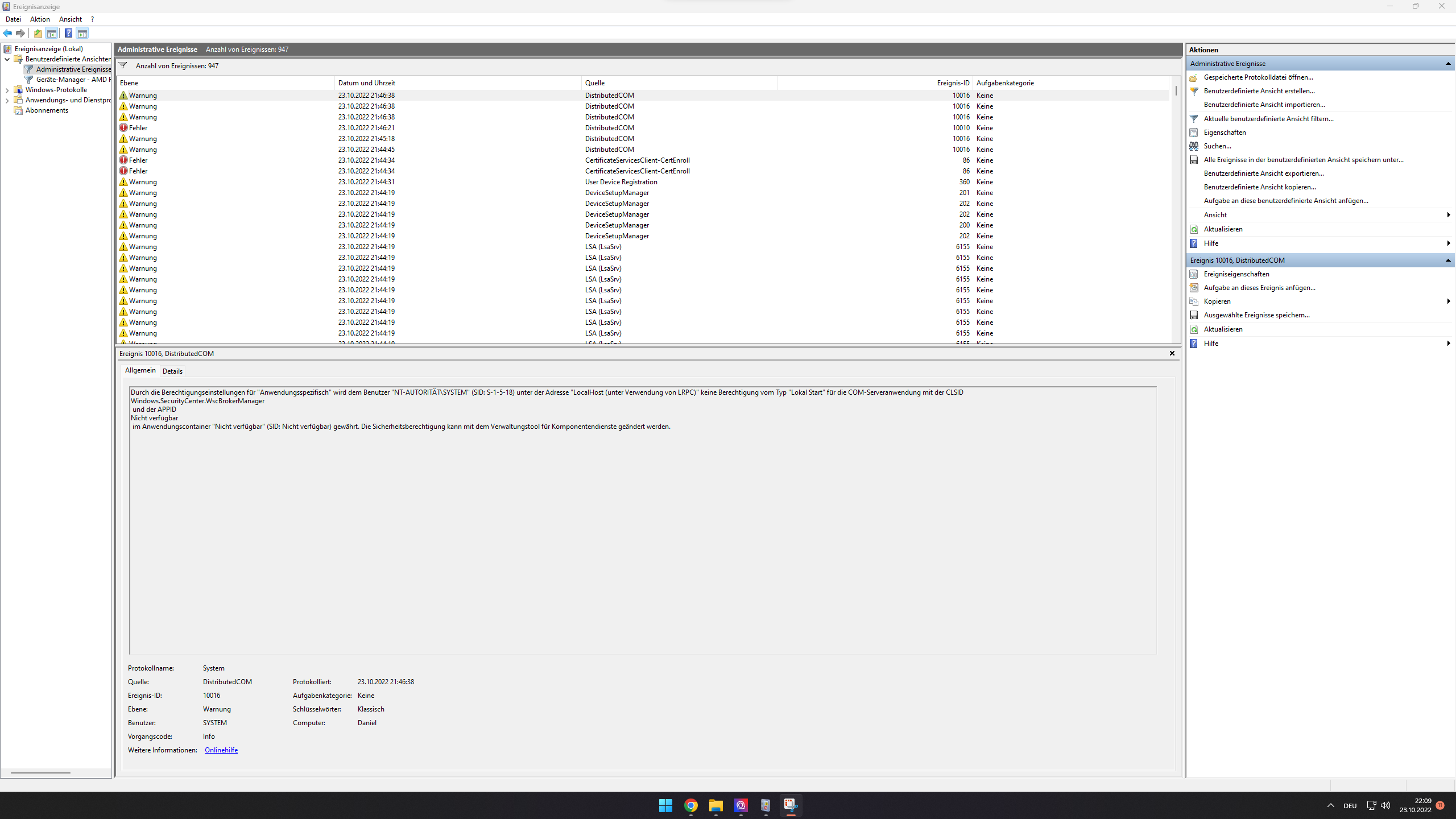1456x819 pixels.
Task: Collapse the Administrative Ereignisse actions section
Action: [x=1448, y=64]
